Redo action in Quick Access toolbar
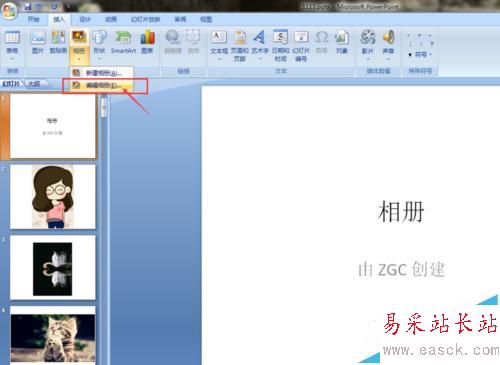Screen dimensions: 500x365 (55, 6)
